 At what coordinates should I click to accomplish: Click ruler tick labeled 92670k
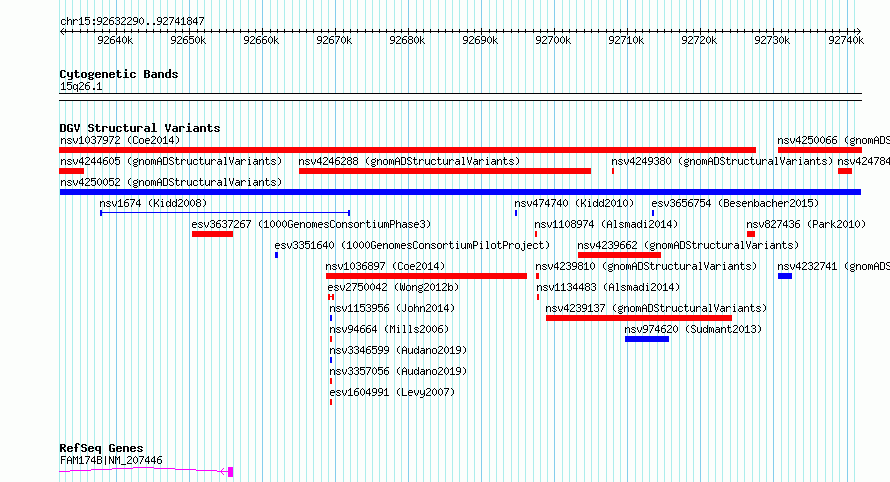click(x=334, y=40)
